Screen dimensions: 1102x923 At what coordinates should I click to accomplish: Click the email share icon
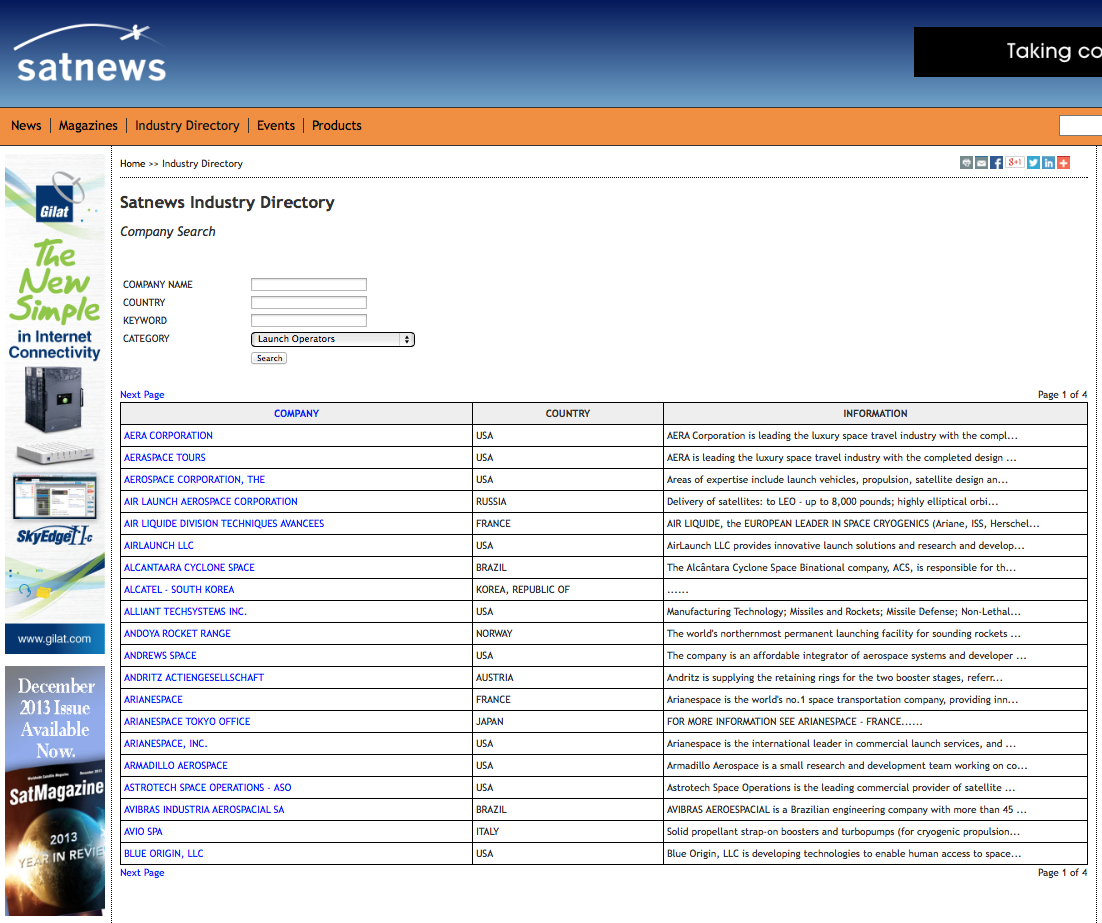[982, 162]
